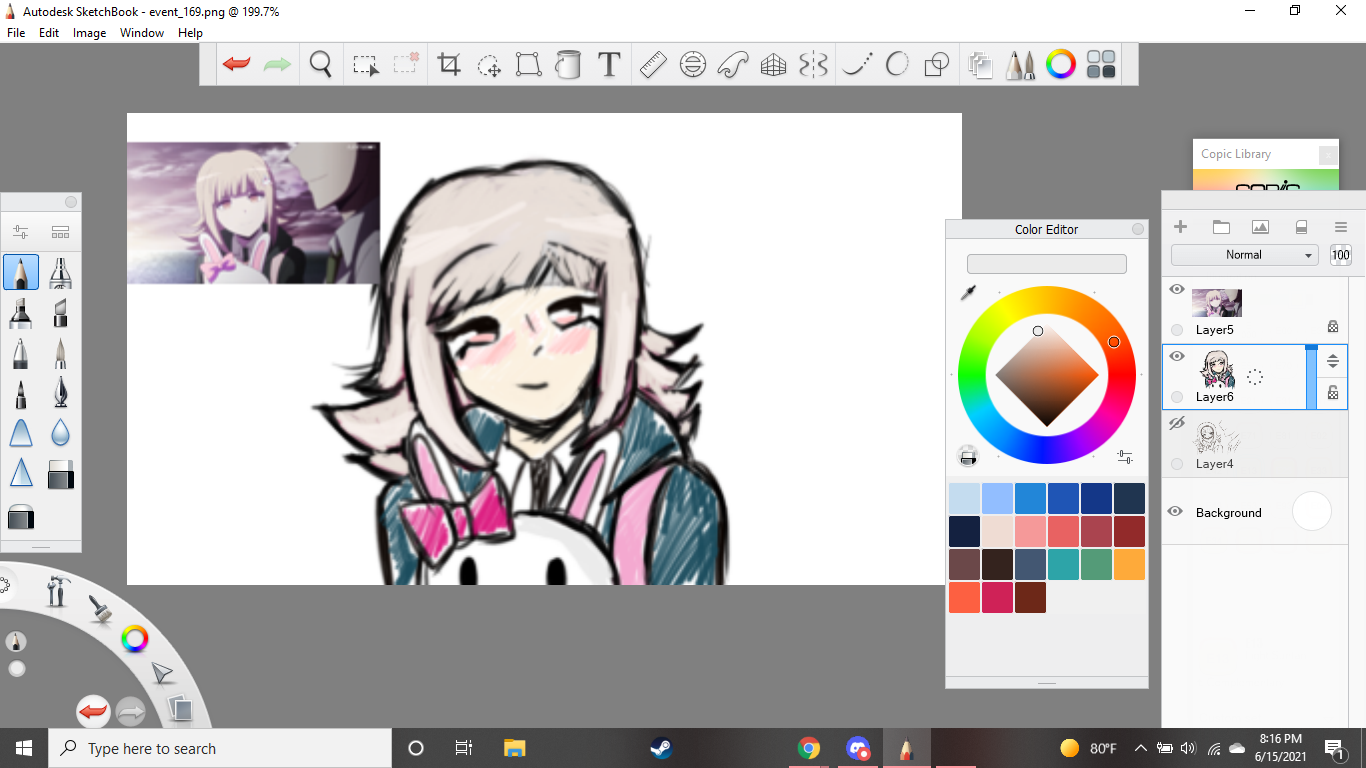Choose the Crop tool

[x=449, y=65]
